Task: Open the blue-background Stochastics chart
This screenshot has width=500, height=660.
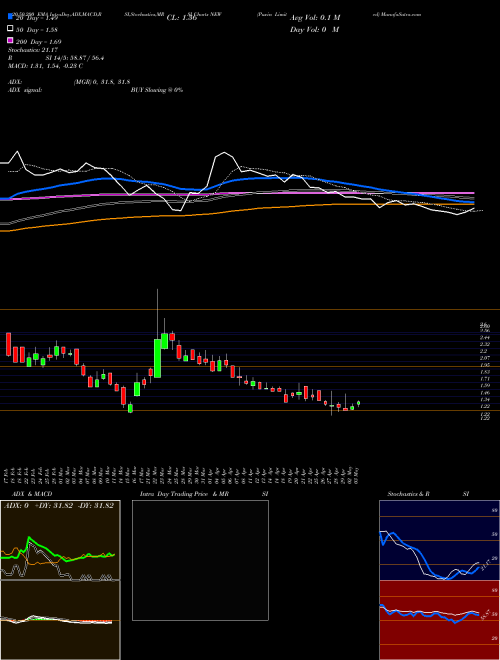Action: coord(439,540)
